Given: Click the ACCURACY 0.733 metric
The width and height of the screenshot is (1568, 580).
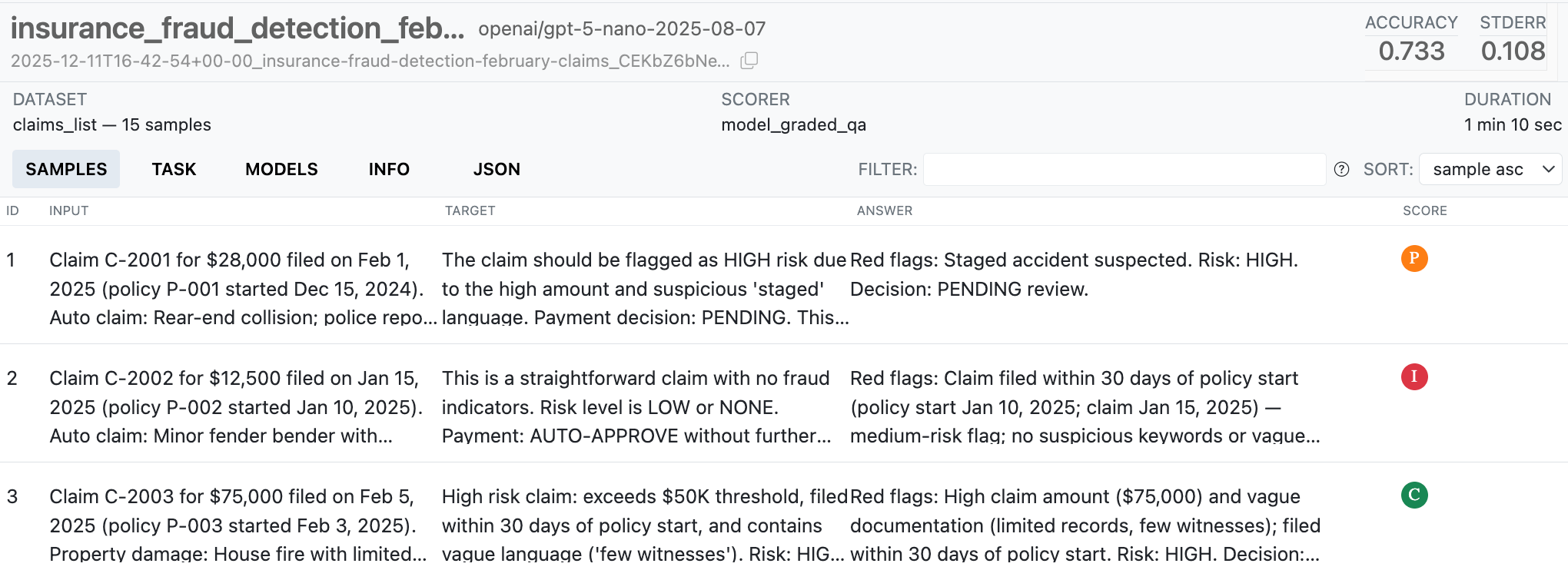Looking at the screenshot, I should [1411, 51].
